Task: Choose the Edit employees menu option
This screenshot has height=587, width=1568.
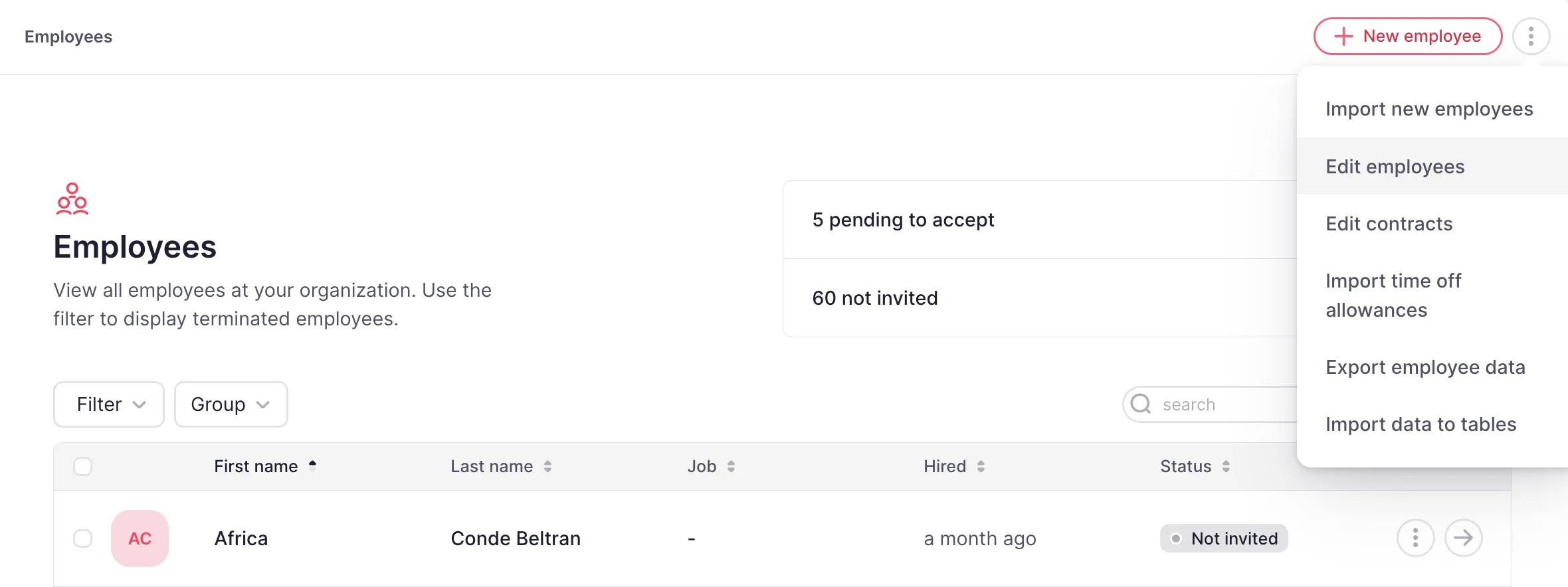Action: (1395, 167)
